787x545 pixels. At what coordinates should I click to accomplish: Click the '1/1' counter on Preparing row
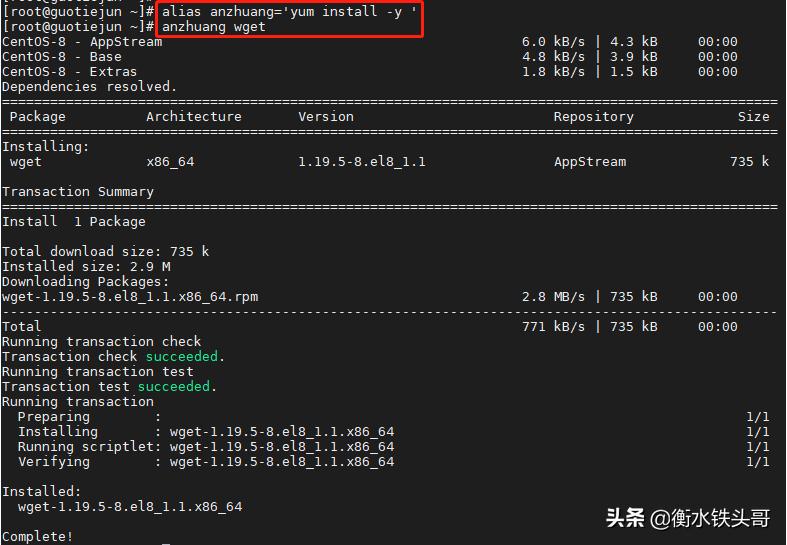(x=757, y=417)
